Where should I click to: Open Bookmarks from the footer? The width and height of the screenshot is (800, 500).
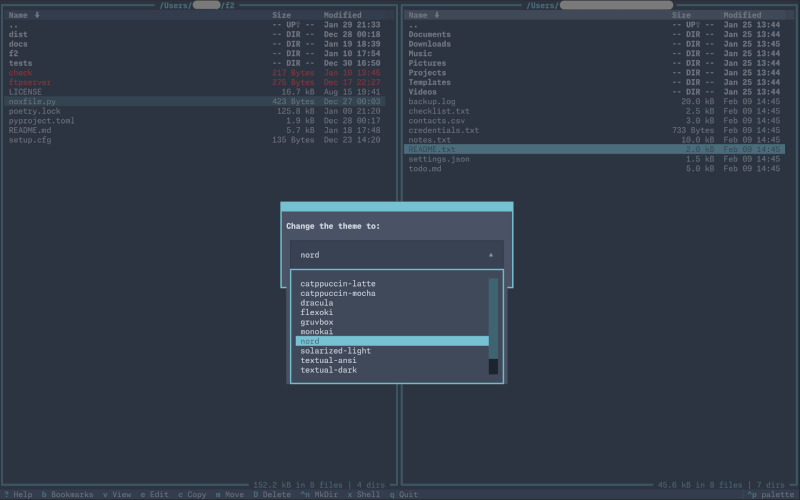[x=67, y=494]
